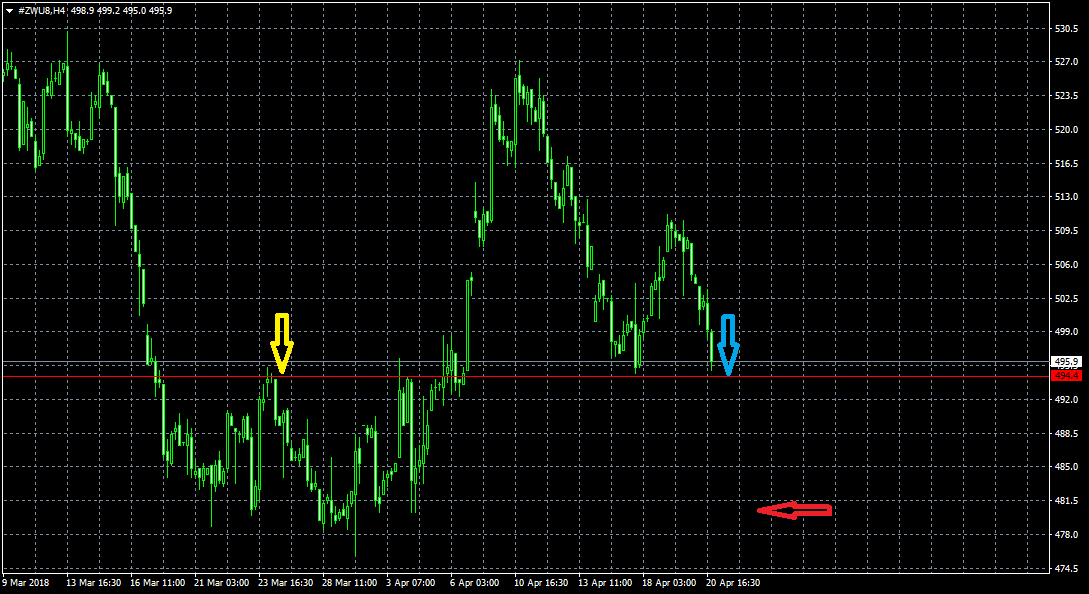
Task: Click the 513.0 label on price axis
Action: coord(1066,197)
